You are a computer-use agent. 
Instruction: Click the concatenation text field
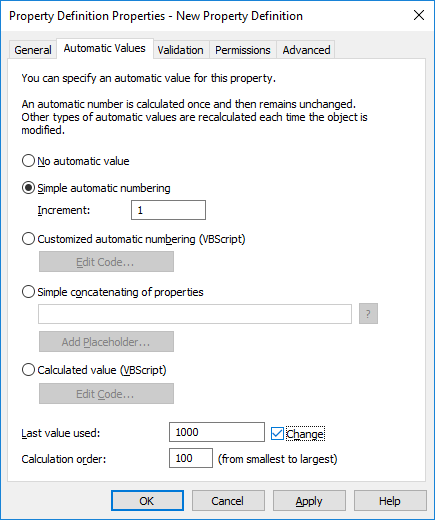(x=195, y=314)
